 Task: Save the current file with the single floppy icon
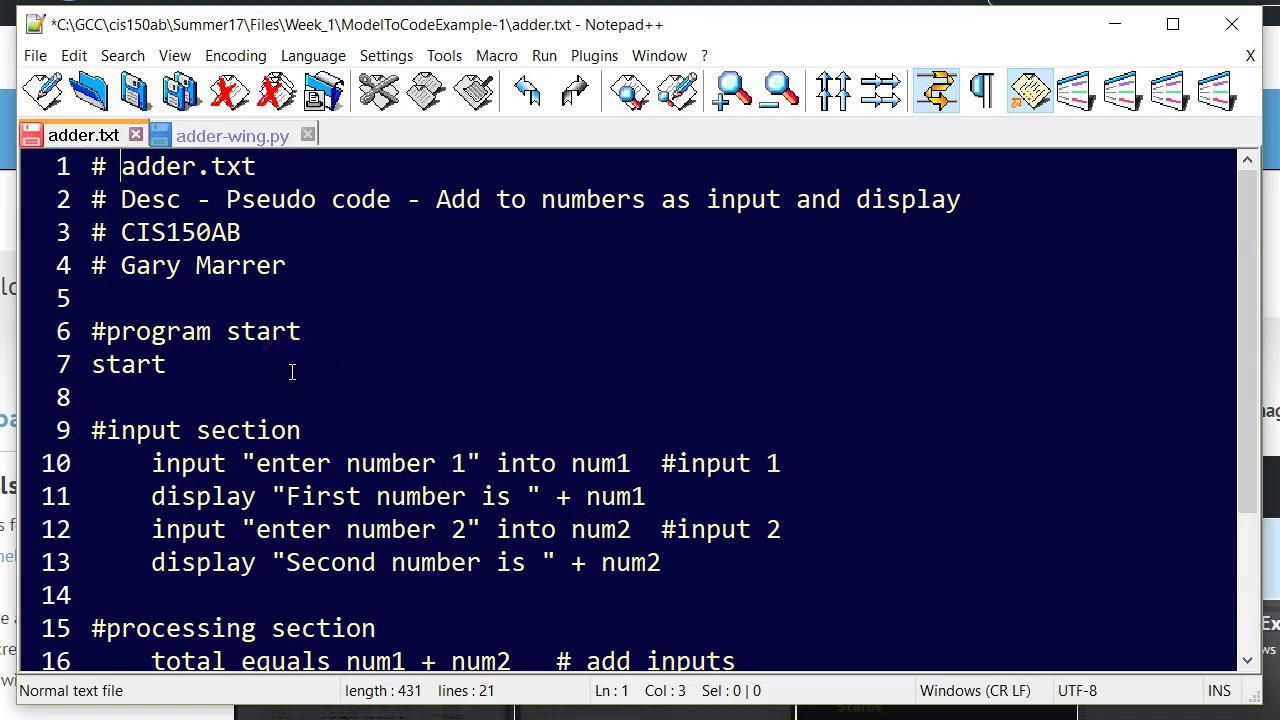pyautogui.click(x=134, y=92)
